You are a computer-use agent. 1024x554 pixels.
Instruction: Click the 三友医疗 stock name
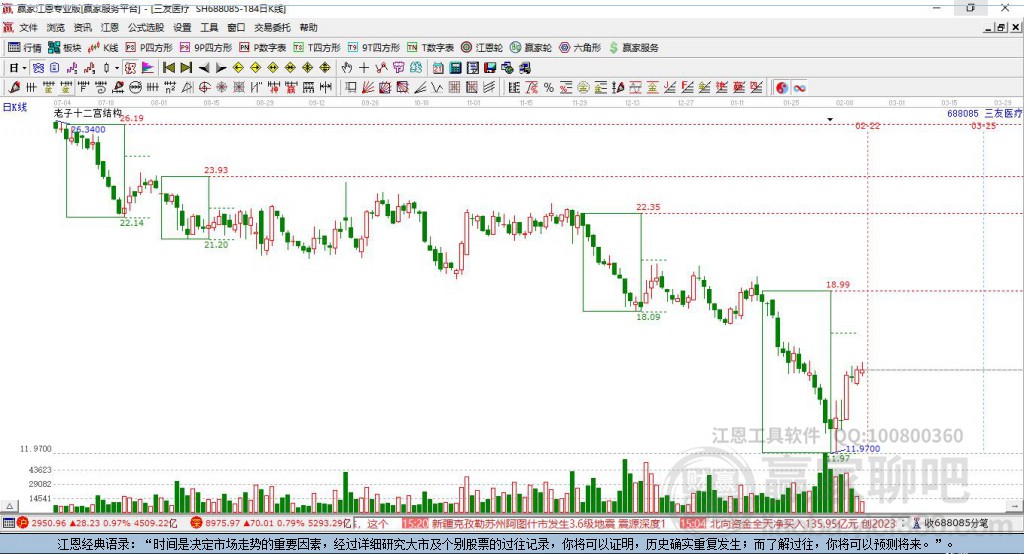(1003, 114)
